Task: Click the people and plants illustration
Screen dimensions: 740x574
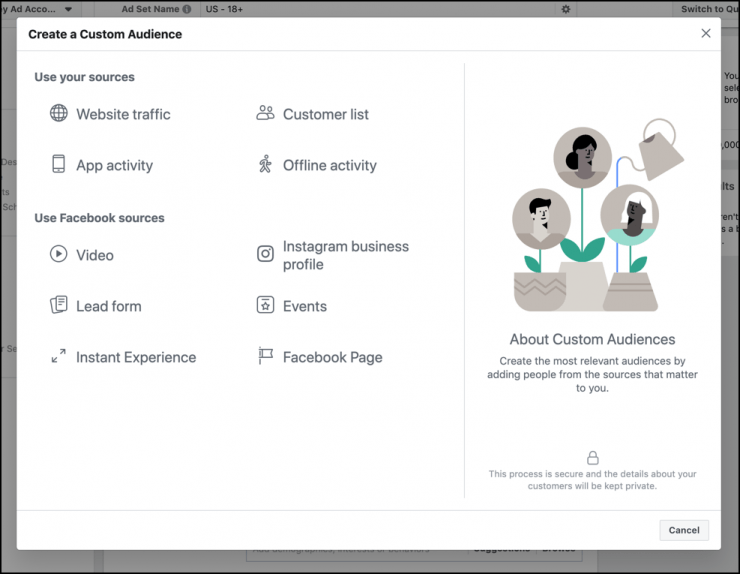Action: 596,215
